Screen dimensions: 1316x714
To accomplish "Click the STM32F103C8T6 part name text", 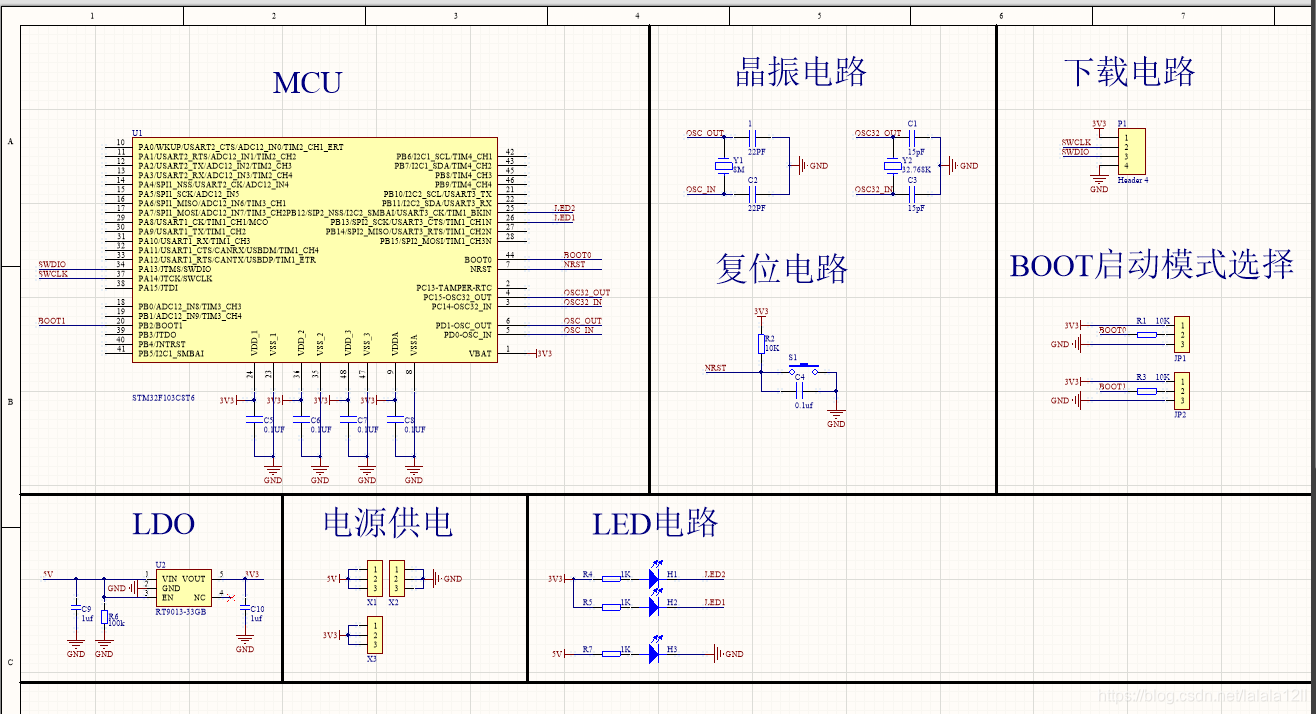I will point(163,397).
